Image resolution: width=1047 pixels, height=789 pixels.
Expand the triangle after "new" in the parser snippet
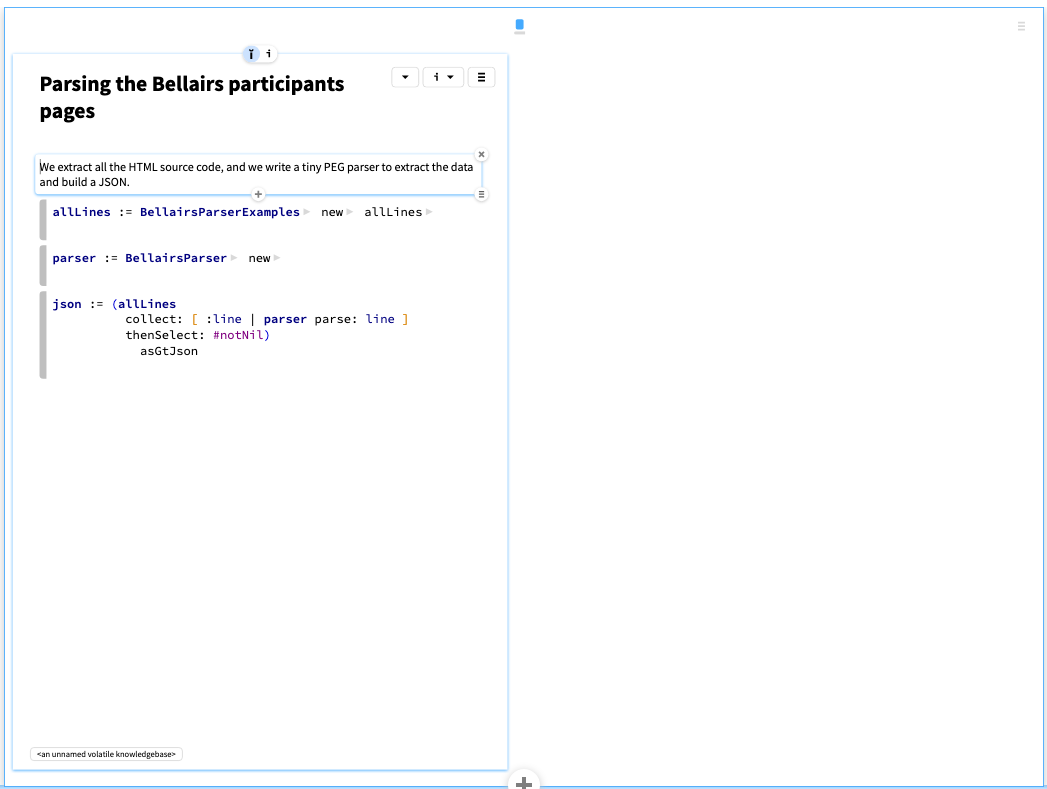[277, 258]
